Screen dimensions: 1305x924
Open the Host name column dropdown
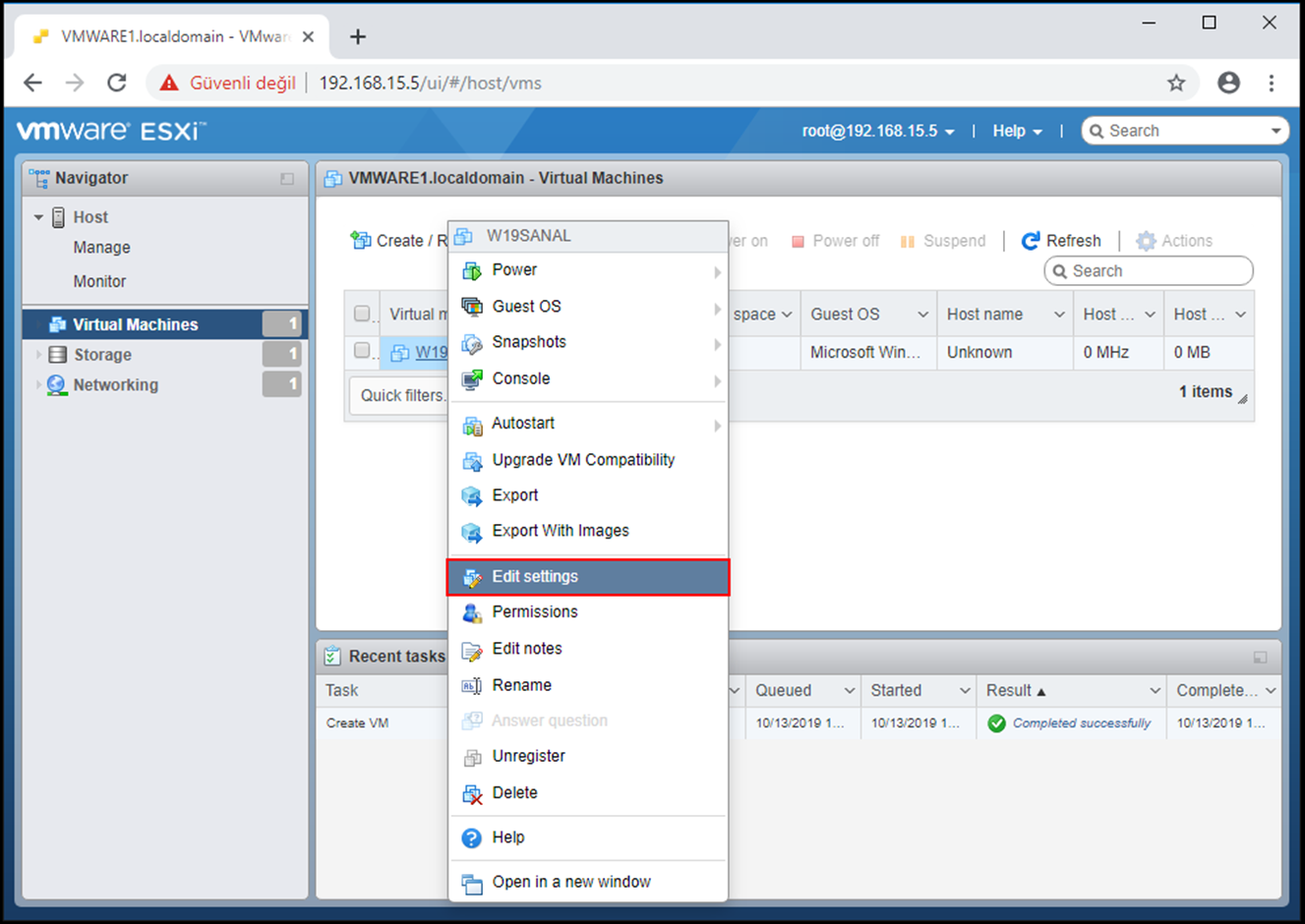pyautogui.click(x=1059, y=315)
